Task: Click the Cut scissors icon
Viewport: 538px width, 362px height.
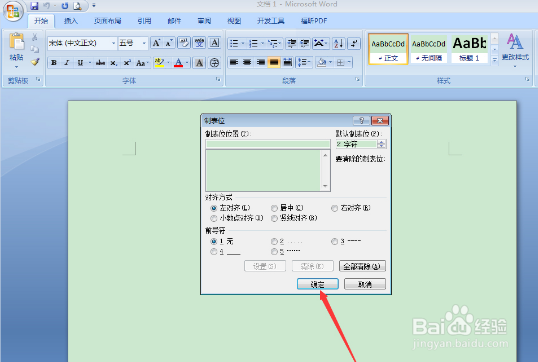Action: [35, 37]
